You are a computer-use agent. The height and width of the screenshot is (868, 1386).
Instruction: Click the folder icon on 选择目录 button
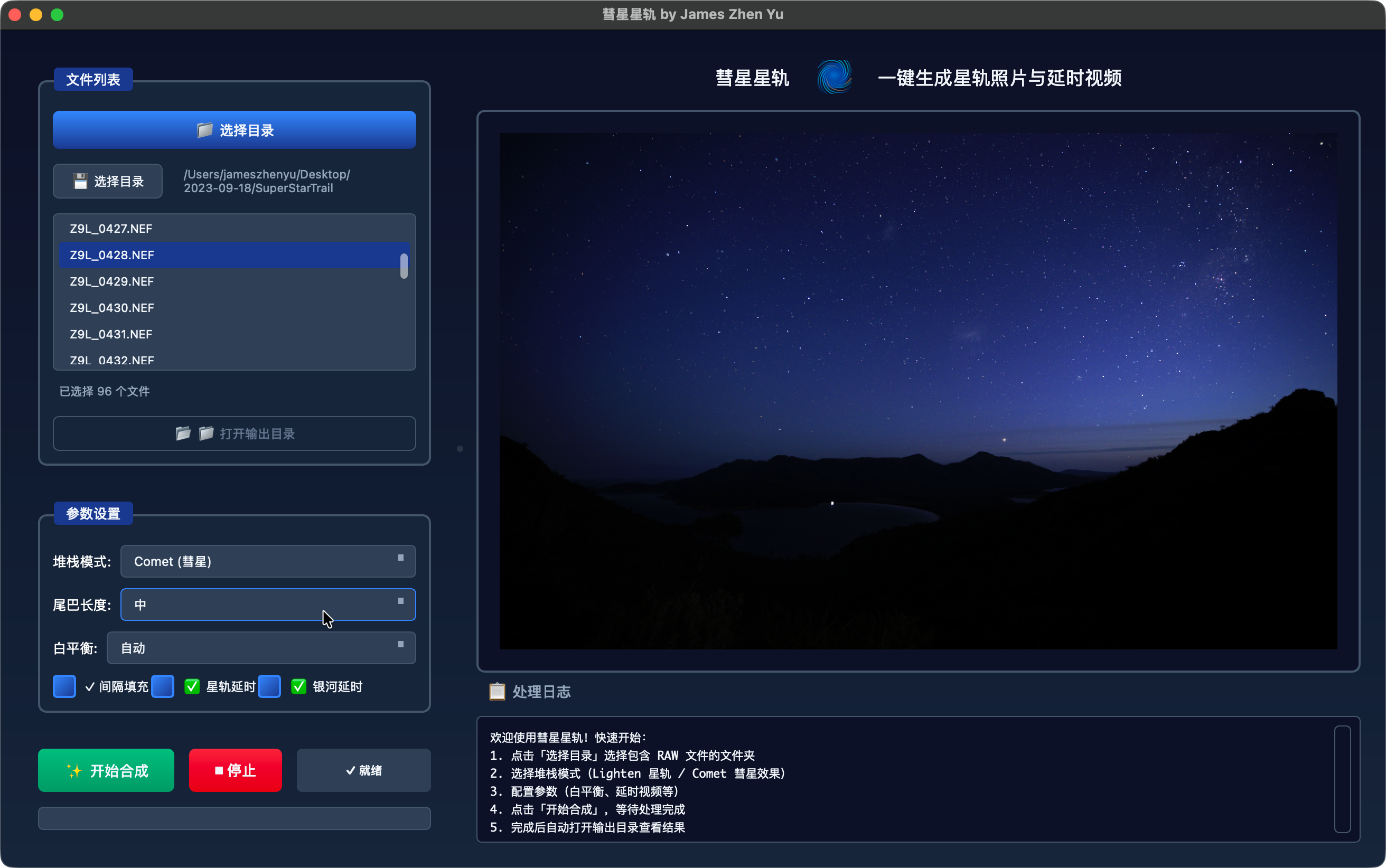(204, 130)
